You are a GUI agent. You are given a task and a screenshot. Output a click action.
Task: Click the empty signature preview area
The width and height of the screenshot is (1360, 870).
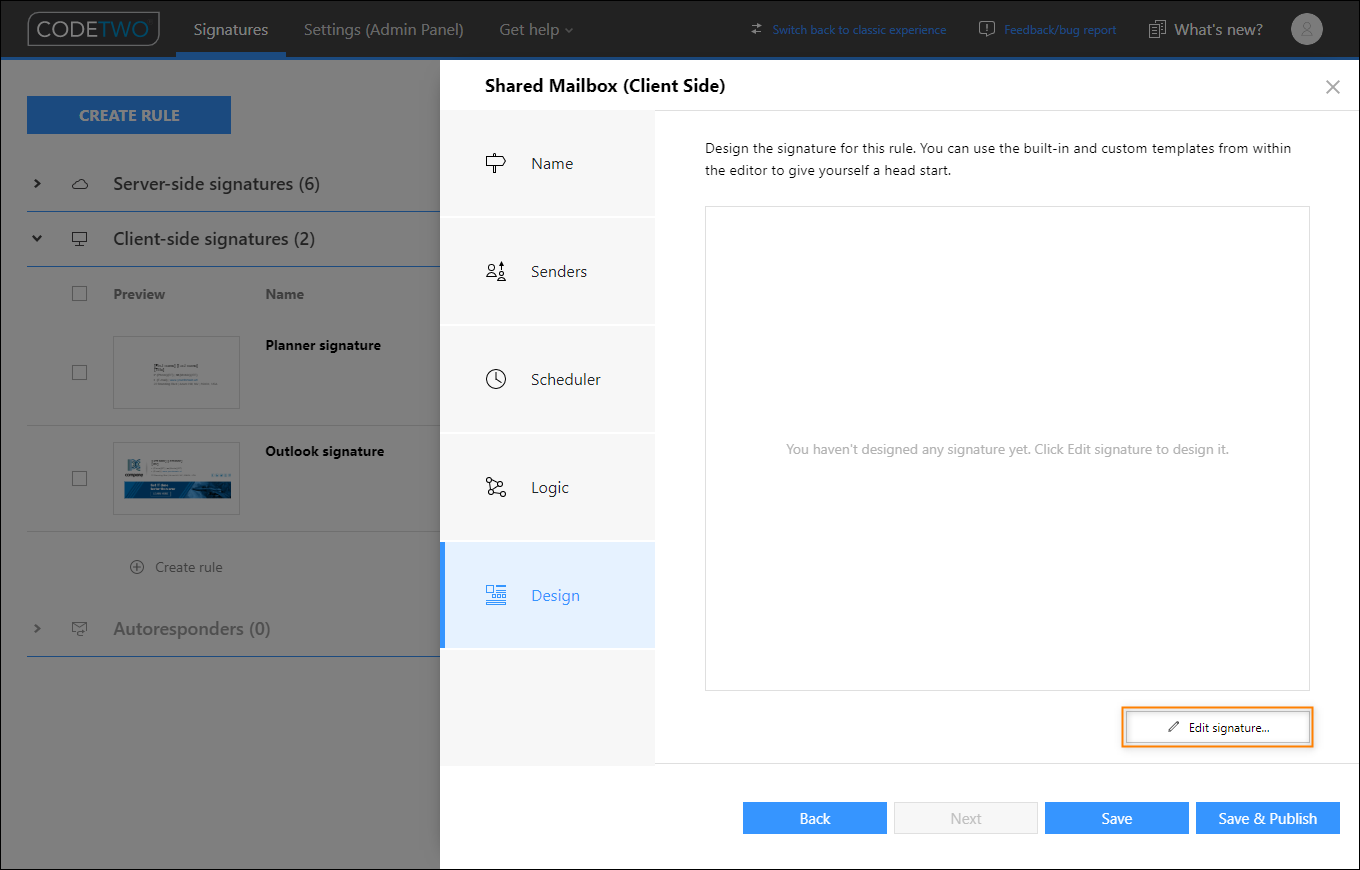(1007, 448)
